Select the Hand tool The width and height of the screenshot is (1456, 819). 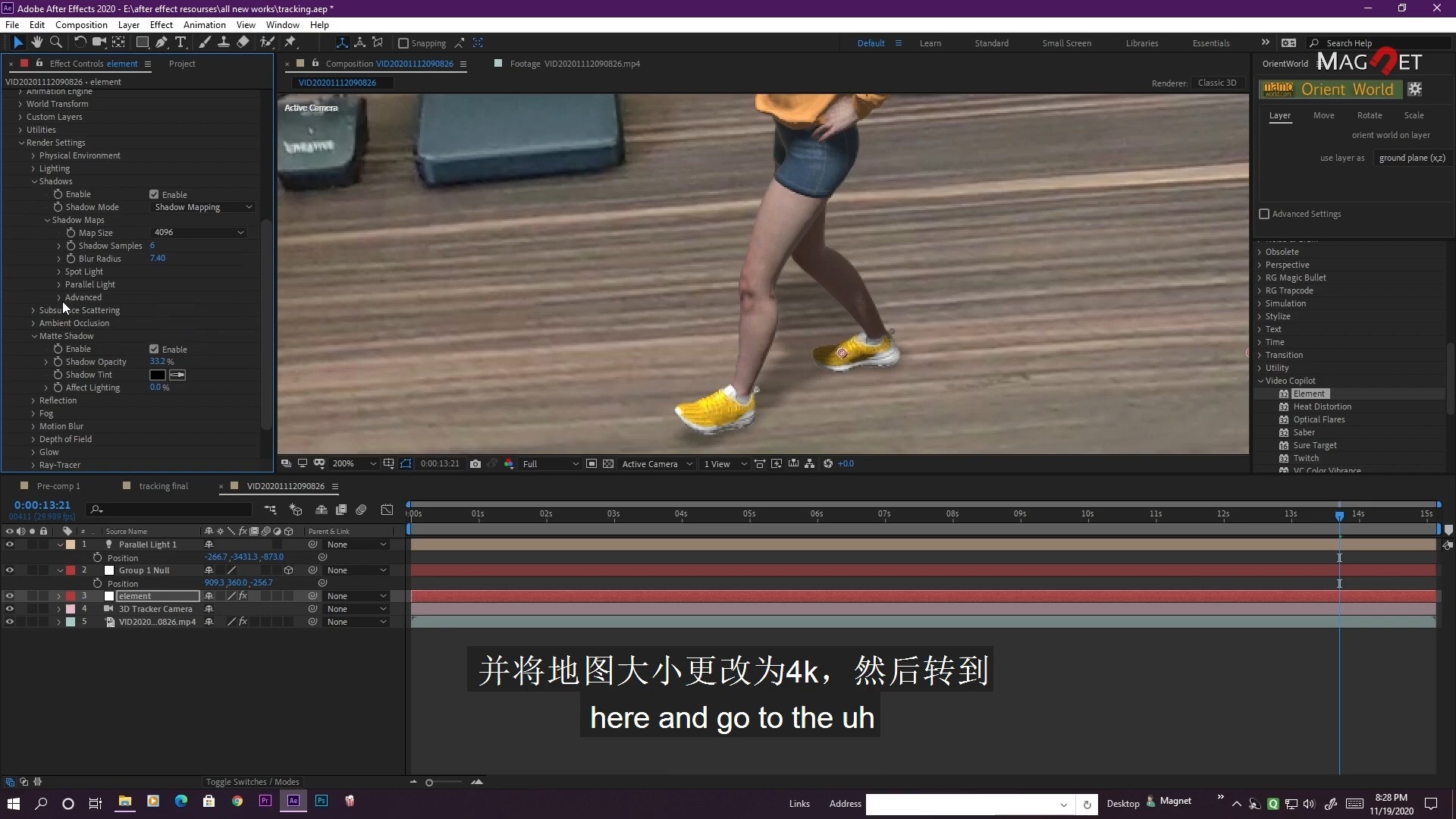[36, 42]
